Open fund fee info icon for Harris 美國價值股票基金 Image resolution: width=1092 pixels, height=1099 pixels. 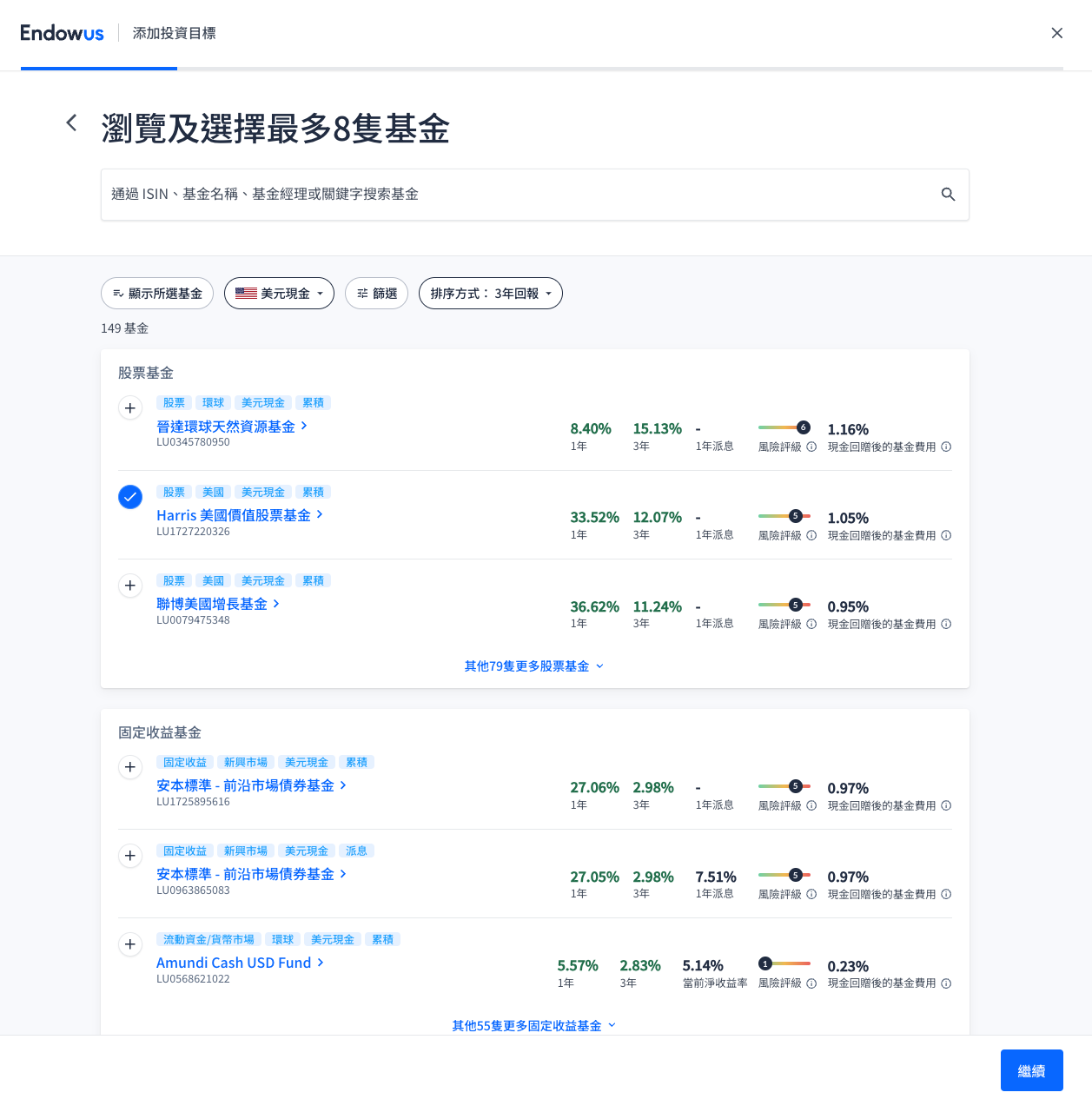tap(946, 536)
